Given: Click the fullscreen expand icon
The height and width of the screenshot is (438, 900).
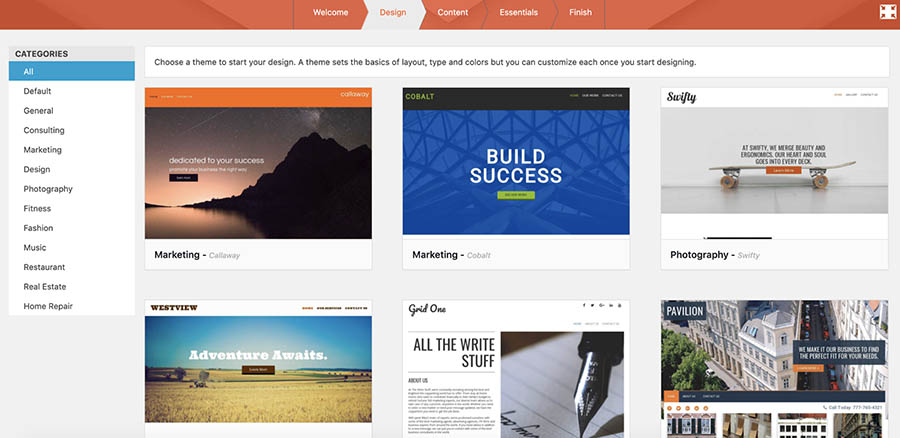Looking at the screenshot, I should 886,12.
